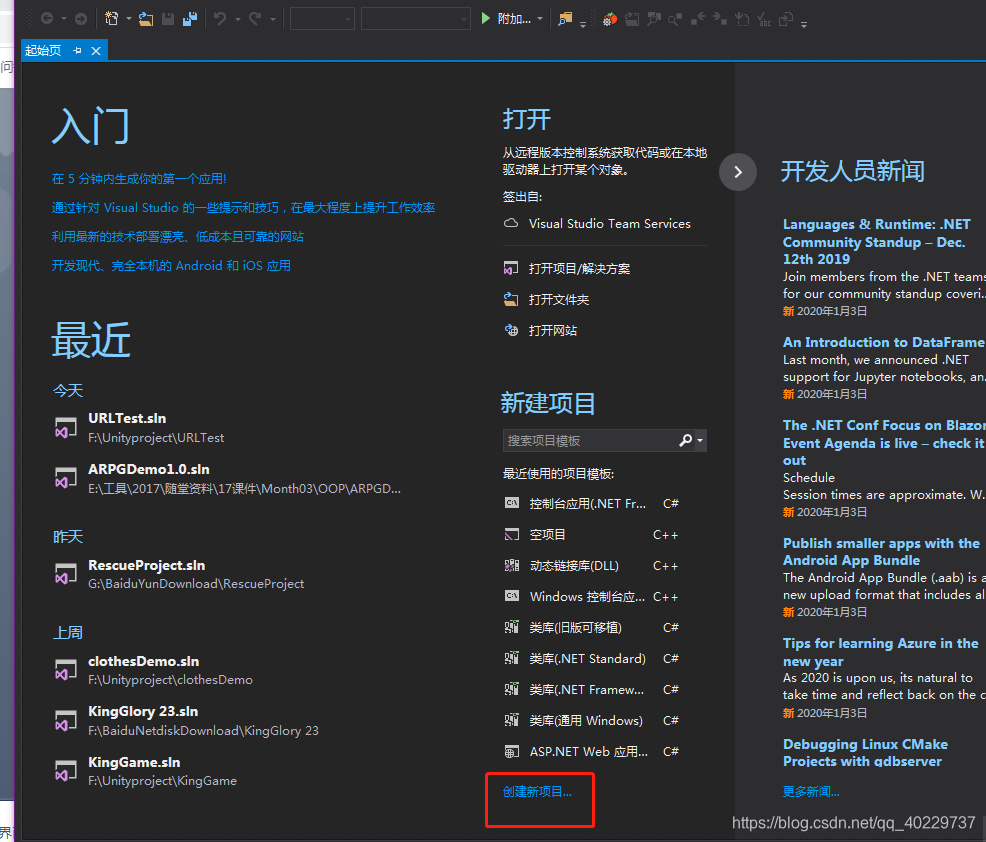Click the ASP.NET Web 应用 template icon
Viewport: 986px width, 842px height.
point(512,751)
